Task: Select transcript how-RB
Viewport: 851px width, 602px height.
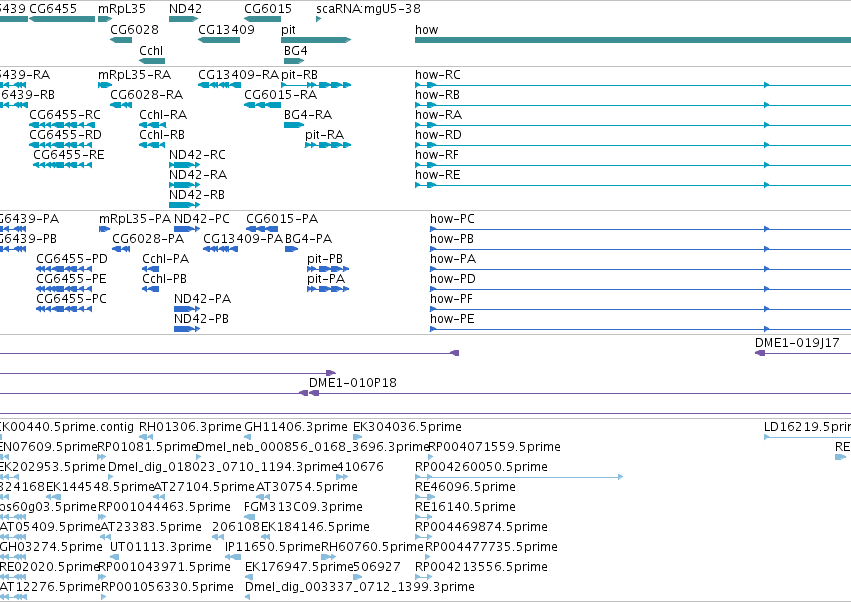Action: click(x=437, y=94)
